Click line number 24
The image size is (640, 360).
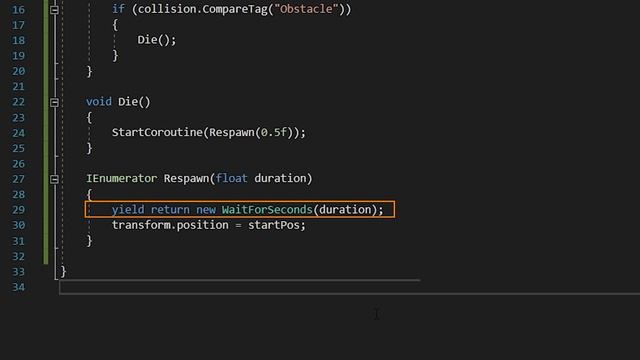tap(18, 133)
